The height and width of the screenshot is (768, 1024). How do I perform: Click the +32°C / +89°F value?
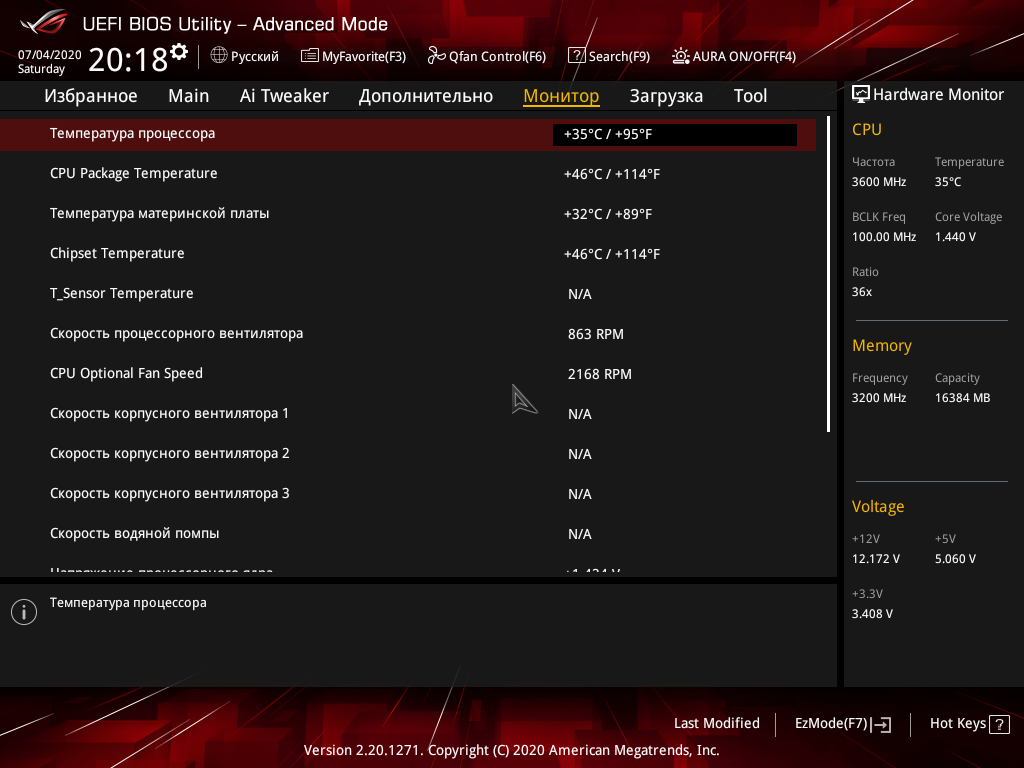[608, 214]
